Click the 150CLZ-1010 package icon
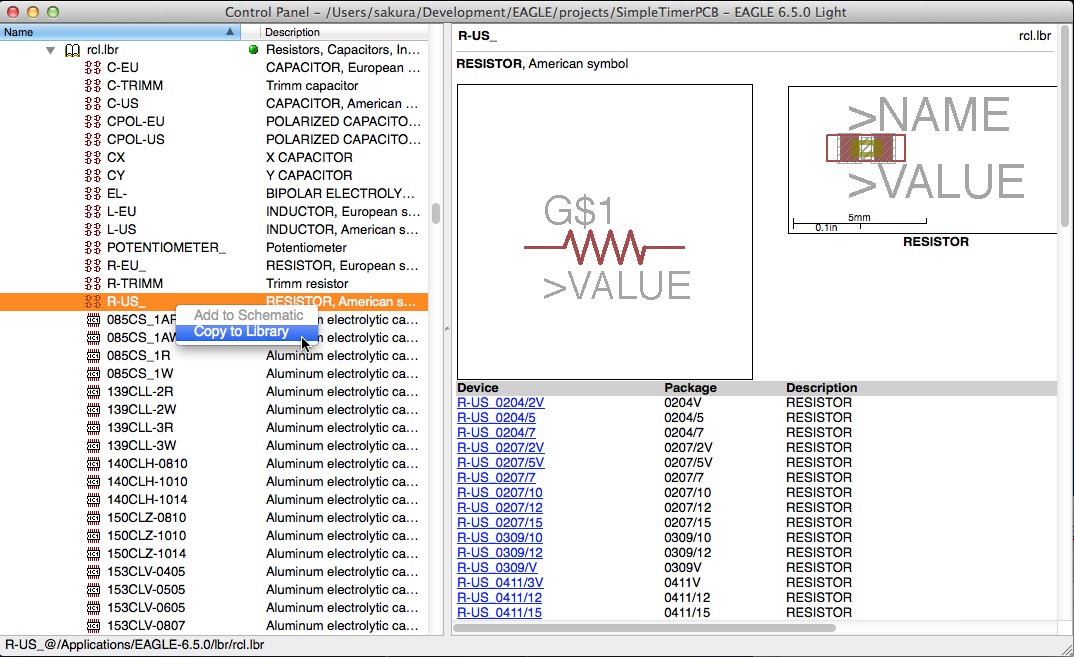 (93, 536)
